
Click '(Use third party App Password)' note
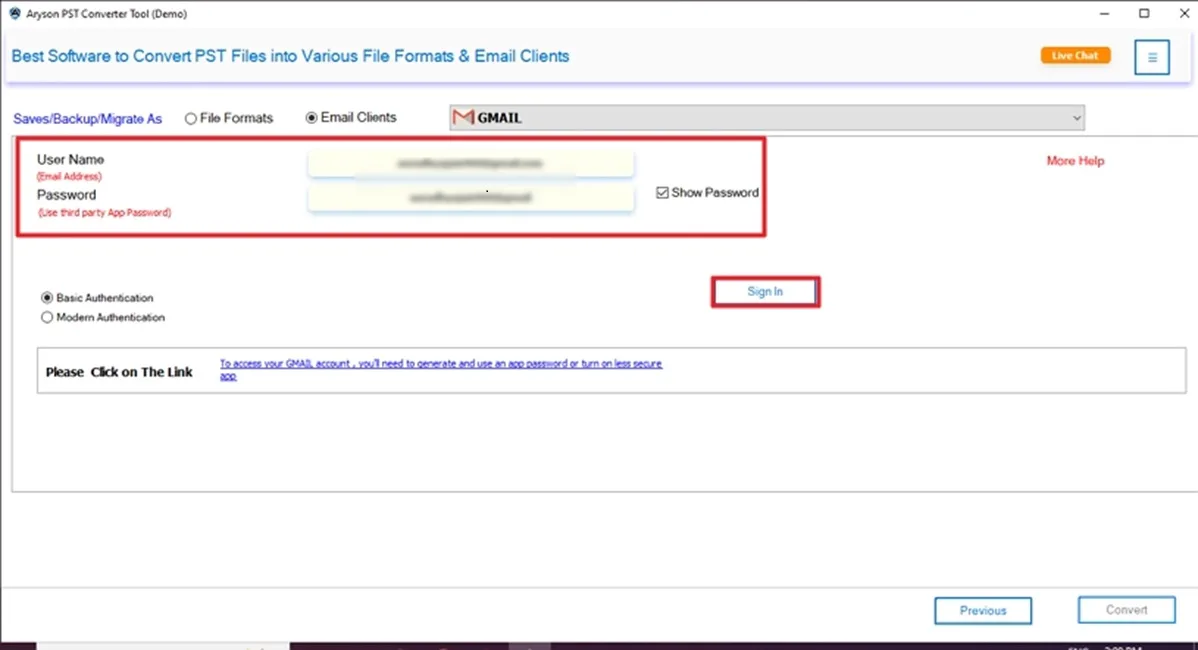tap(105, 213)
